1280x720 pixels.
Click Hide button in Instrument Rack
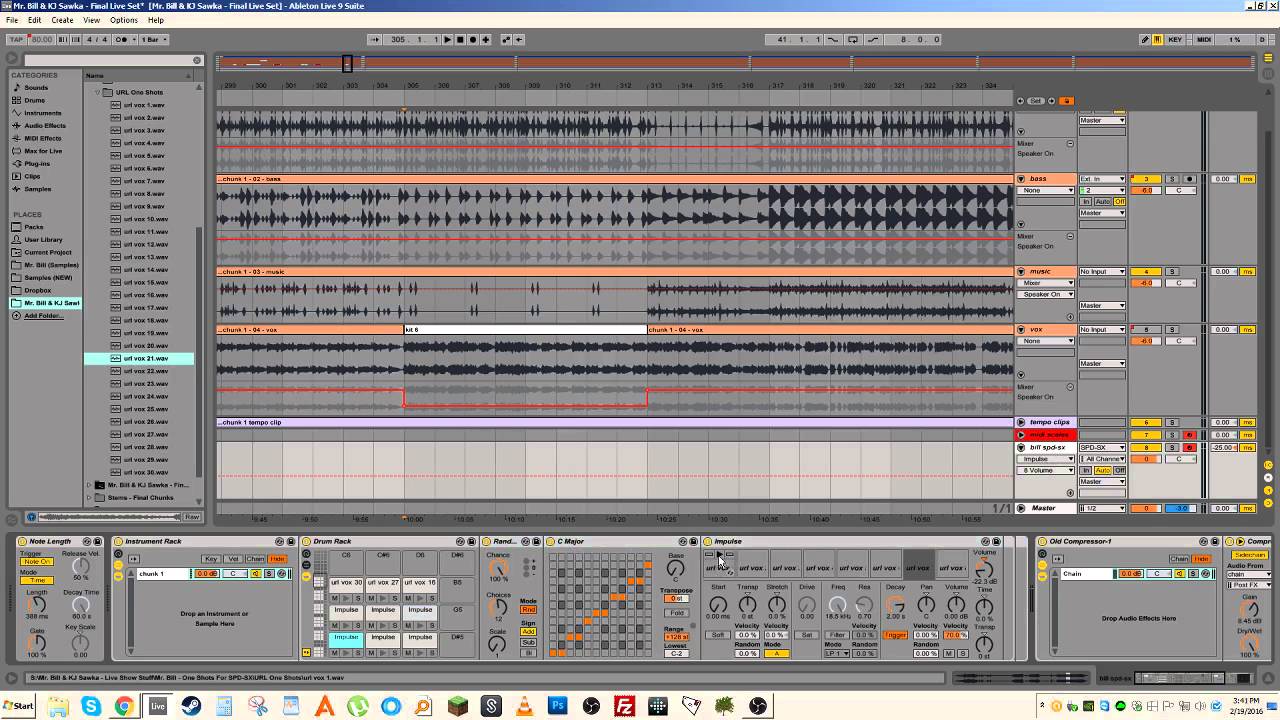click(277, 559)
